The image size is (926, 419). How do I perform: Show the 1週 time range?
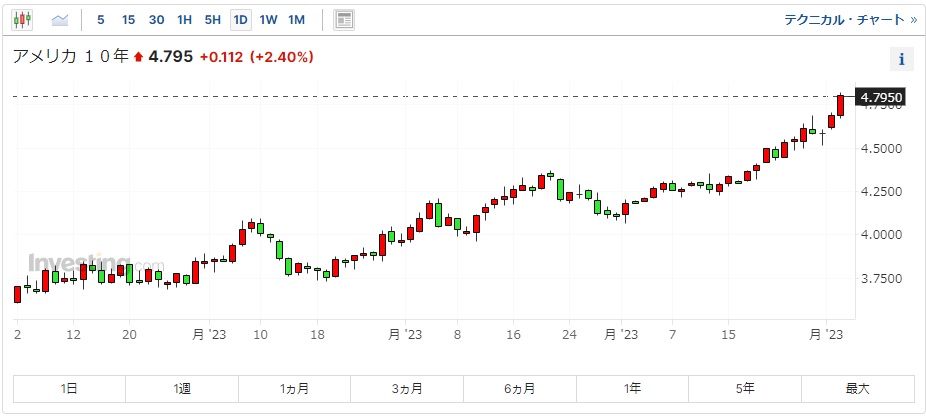coord(182,388)
